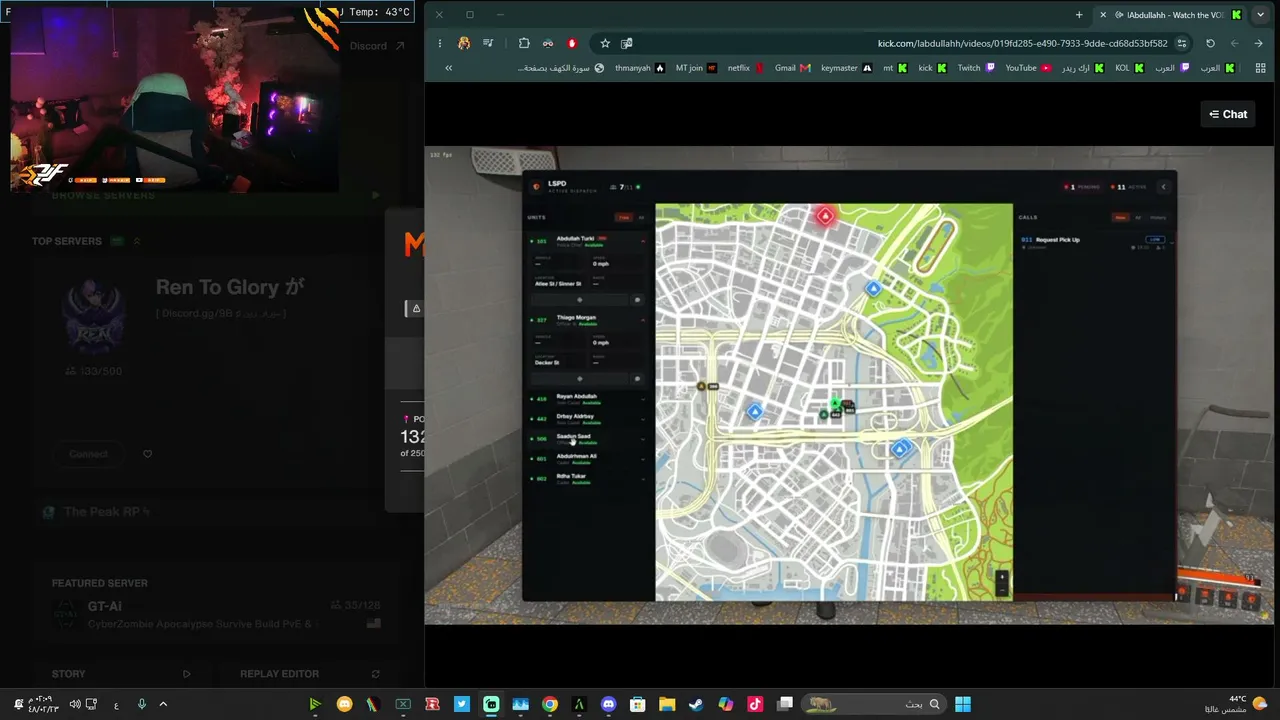Collapse Thiago Morgan unit details

tap(643, 319)
